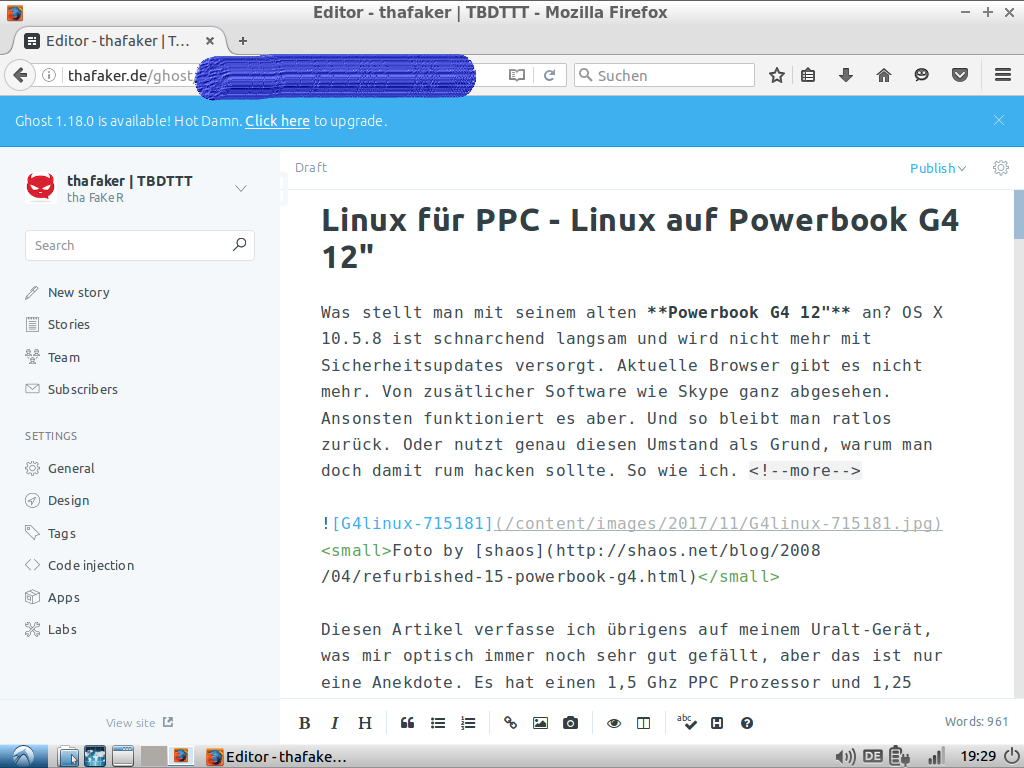Image resolution: width=1024 pixels, height=768 pixels.
Task: Toggle side-by-side preview mode
Action: tap(644, 723)
